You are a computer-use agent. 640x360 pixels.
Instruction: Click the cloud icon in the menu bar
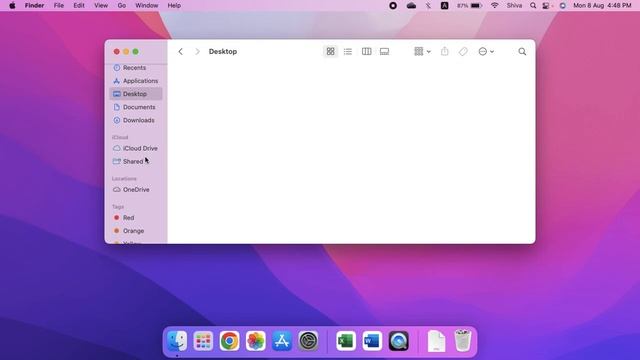pos(411,6)
